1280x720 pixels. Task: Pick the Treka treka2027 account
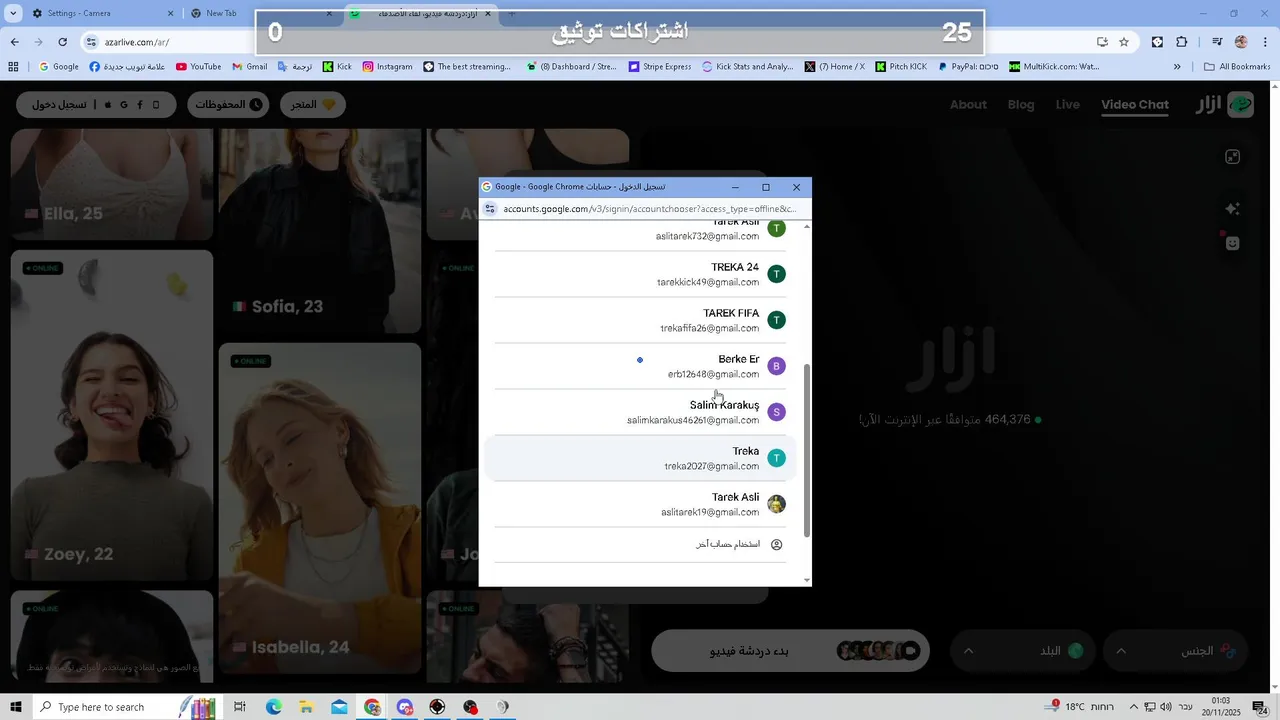coord(640,458)
